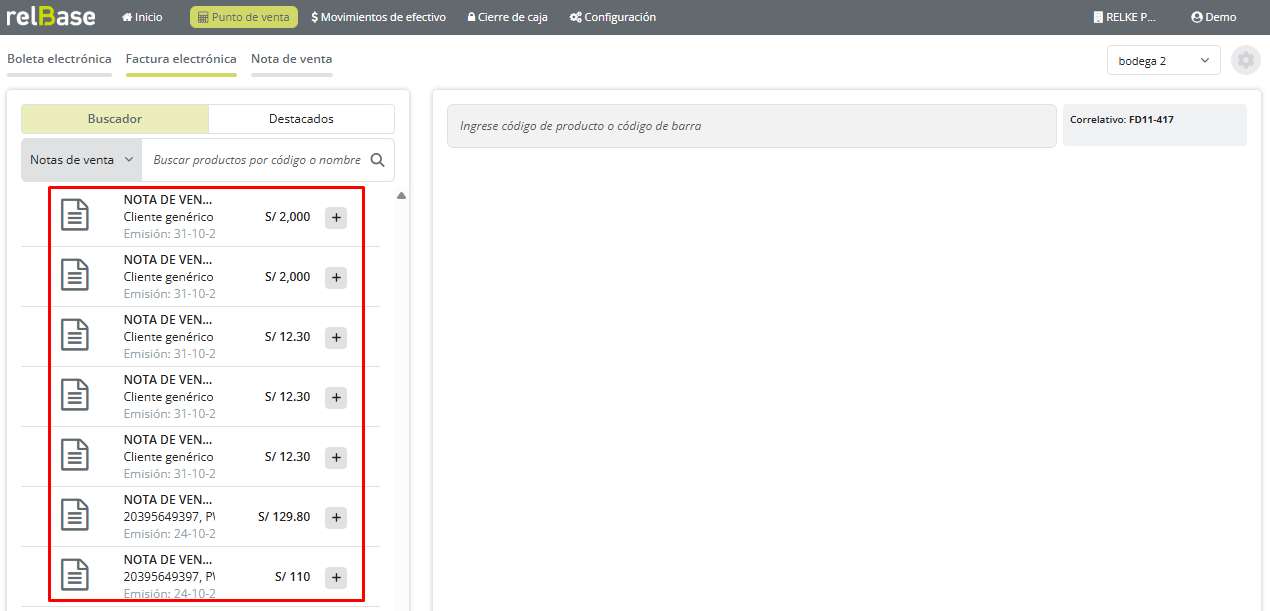Open the RELKE company selector

coord(1124,17)
